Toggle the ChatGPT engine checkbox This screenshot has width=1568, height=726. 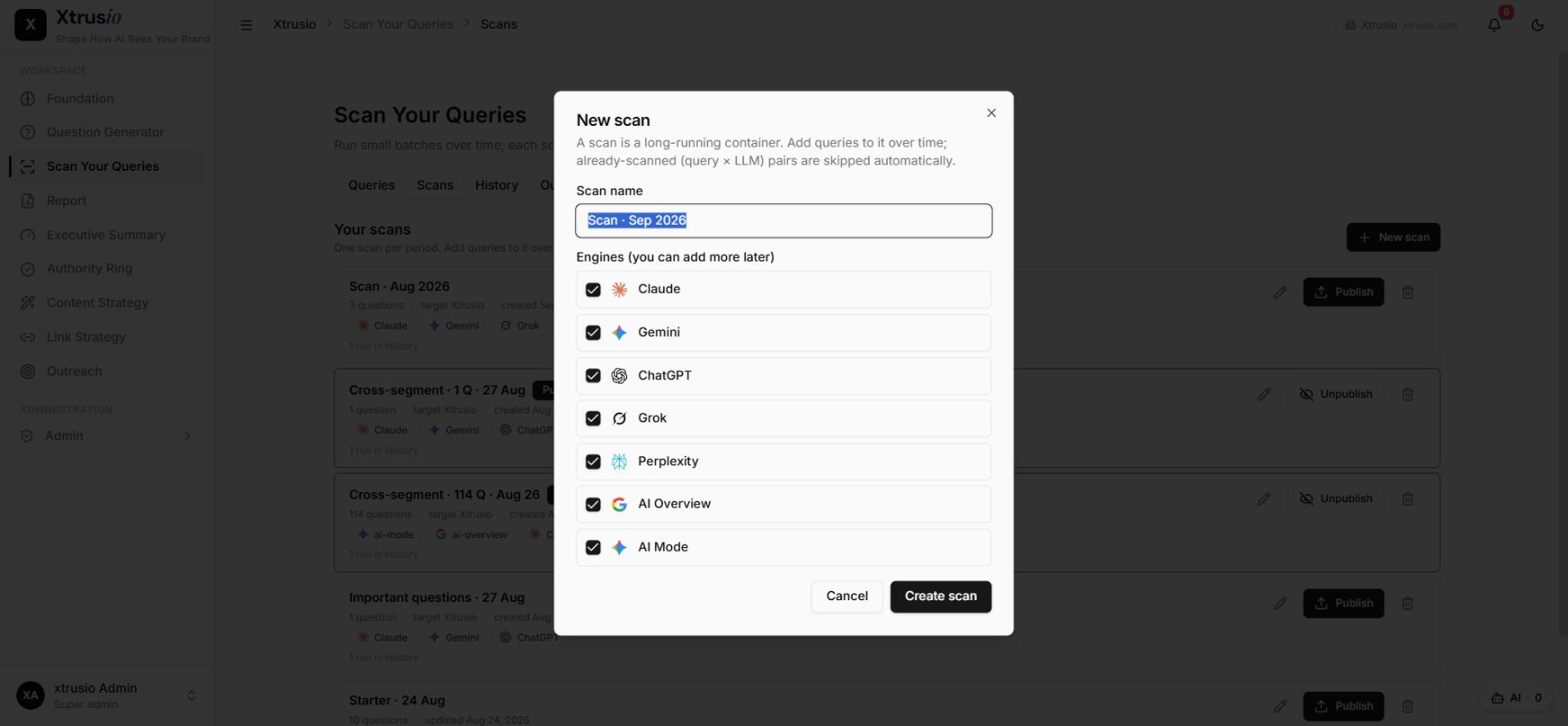tap(593, 376)
